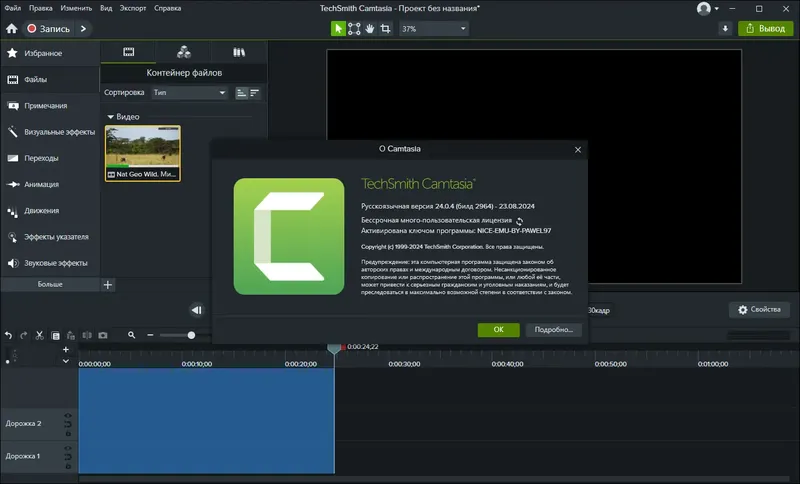Click the license refresh icon

tap(519, 221)
